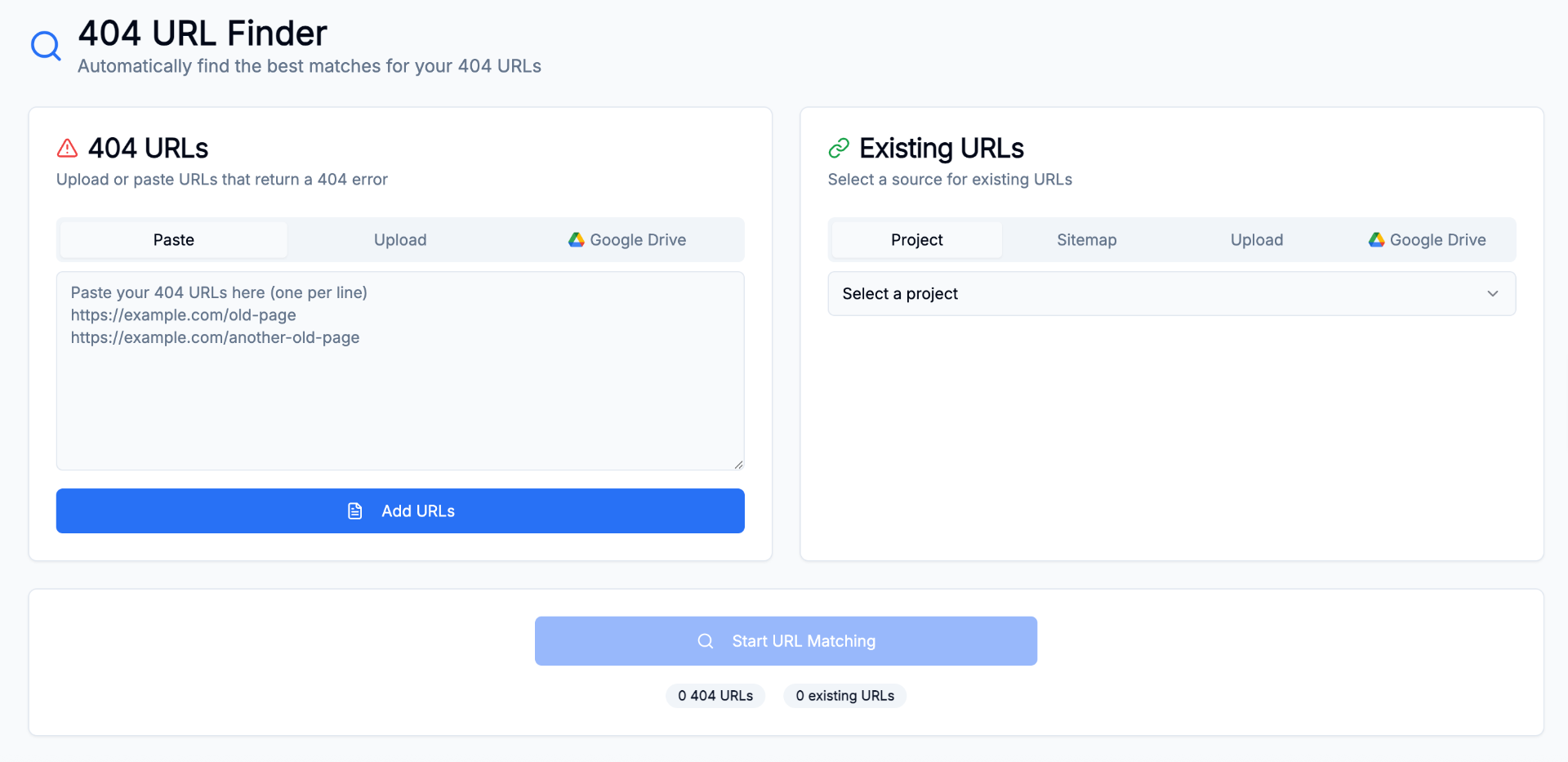Viewport: 1568px width, 762px height.
Task: Select the Paste tab
Action: coord(174,239)
